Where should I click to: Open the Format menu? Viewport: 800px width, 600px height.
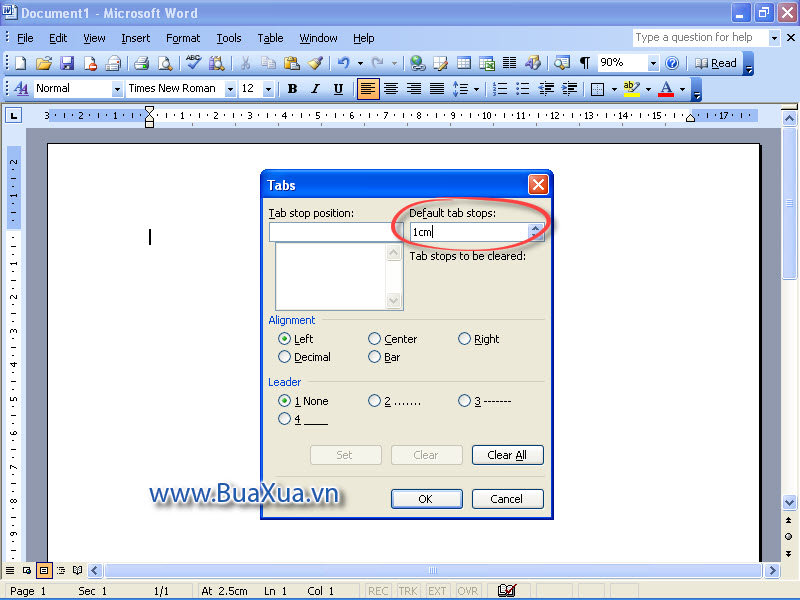tap(183, 38)
